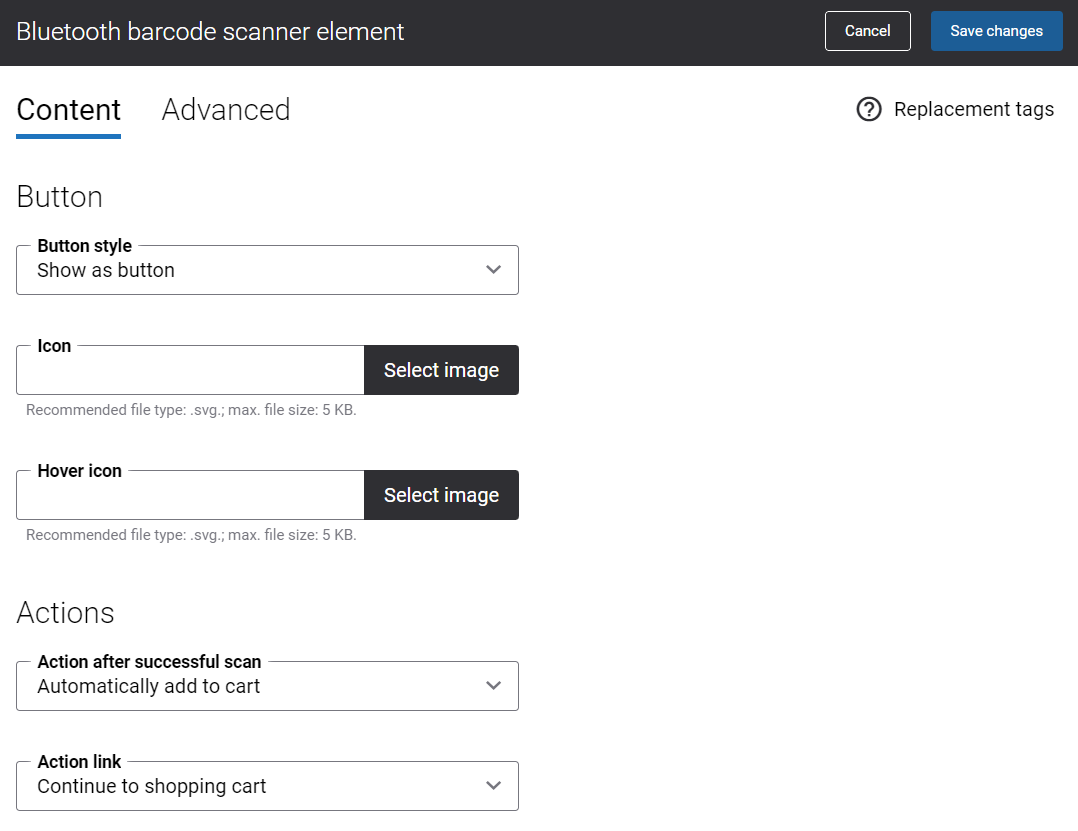The height and width of the screenshot is (831, 1078).
Task: Click the Bluetooth barcode scanner element title
Action: pos(210,31)
